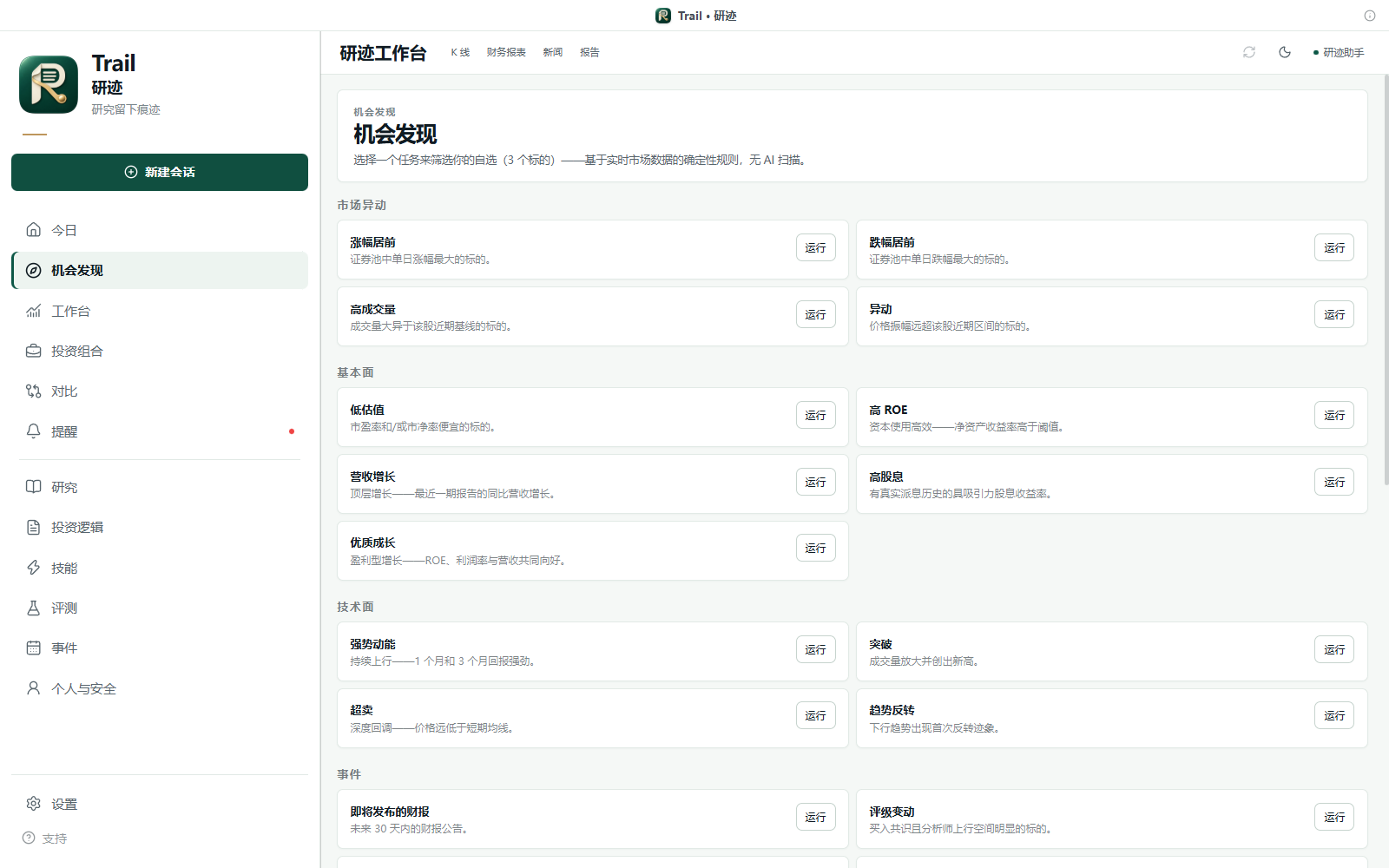
Task: Click the 机会发现 page heading
Action: coord(395,135)
